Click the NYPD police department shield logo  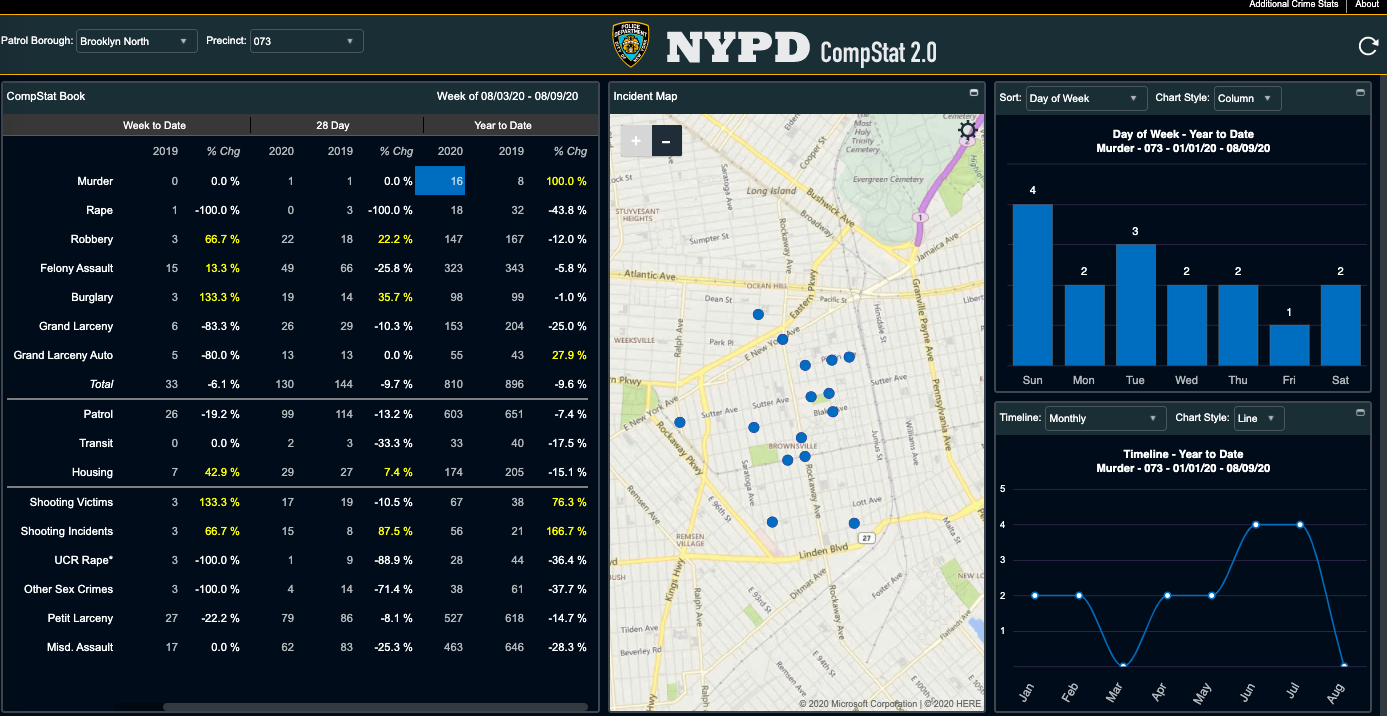(x=632, y=45)
